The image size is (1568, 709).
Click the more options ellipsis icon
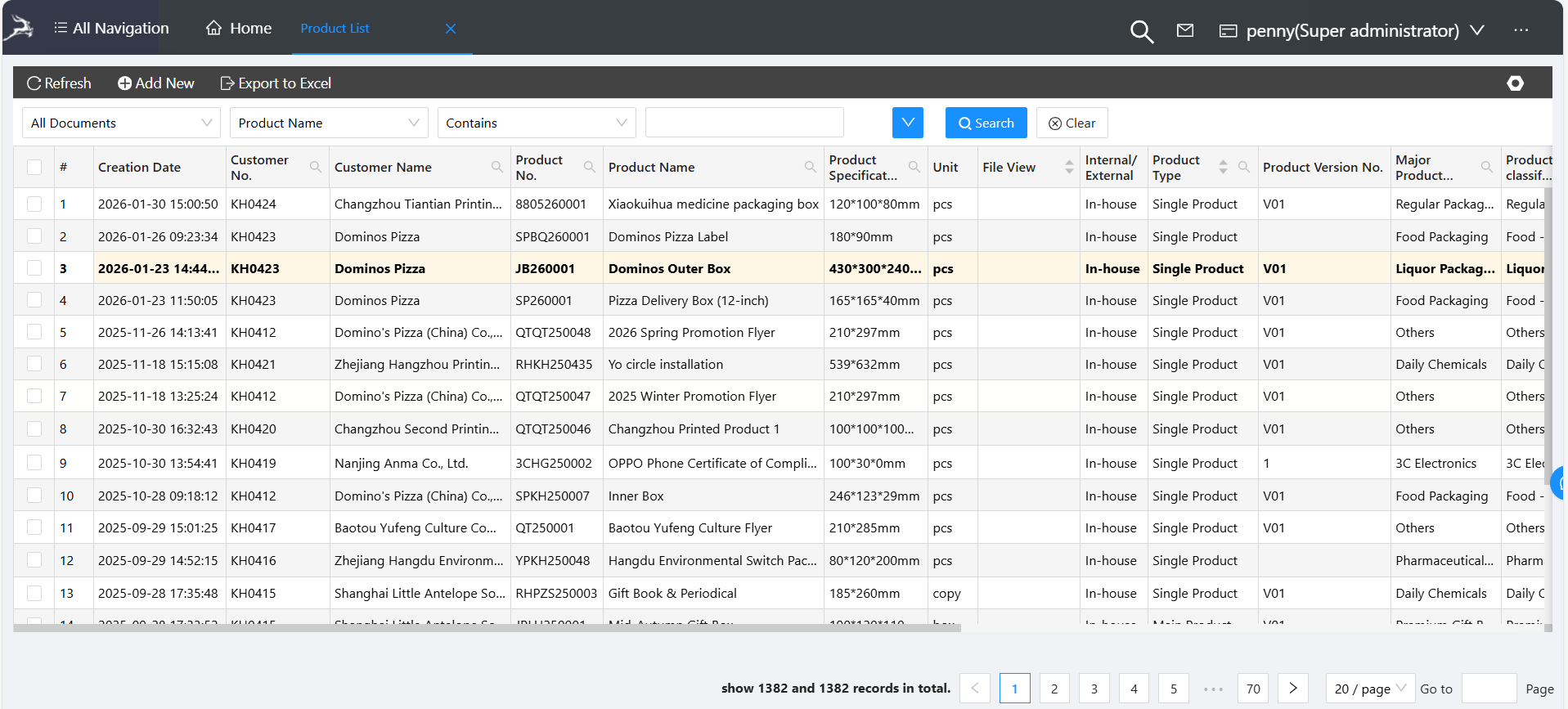pos(1521,30)
